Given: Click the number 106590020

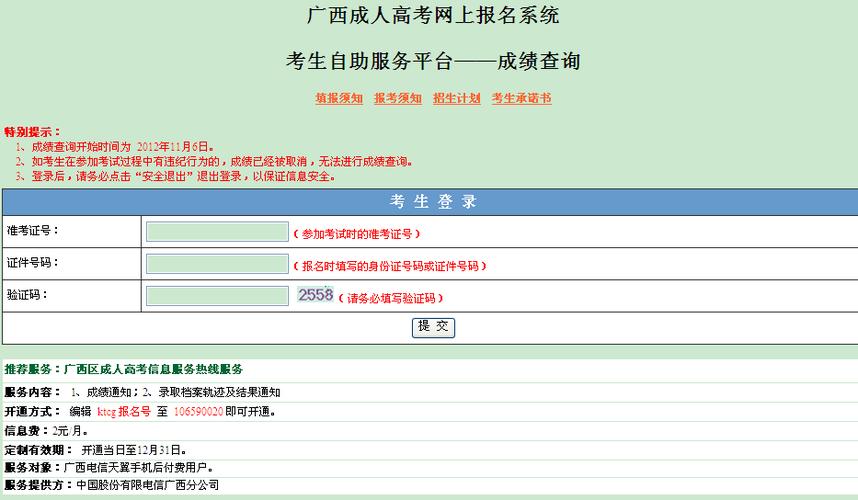Looking at the screenshot, I should [x=198, y=411].
